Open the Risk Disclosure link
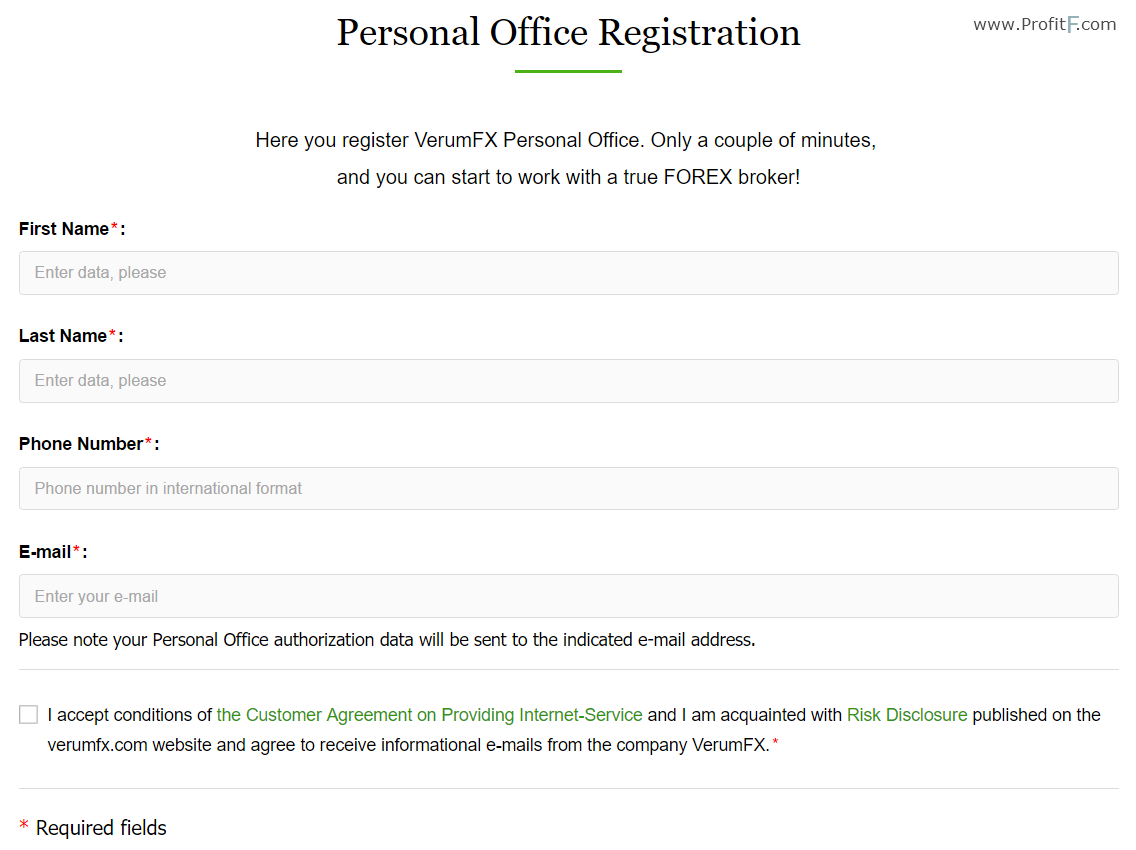 click(x=907, y=715)
